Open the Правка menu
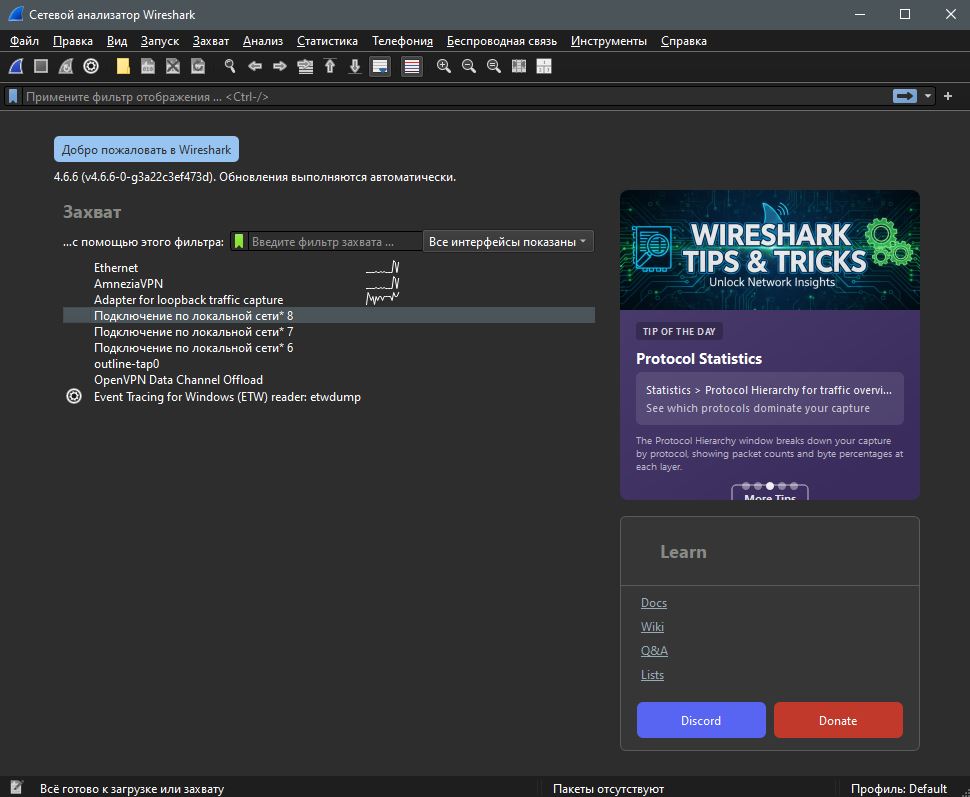 (73, 41)
